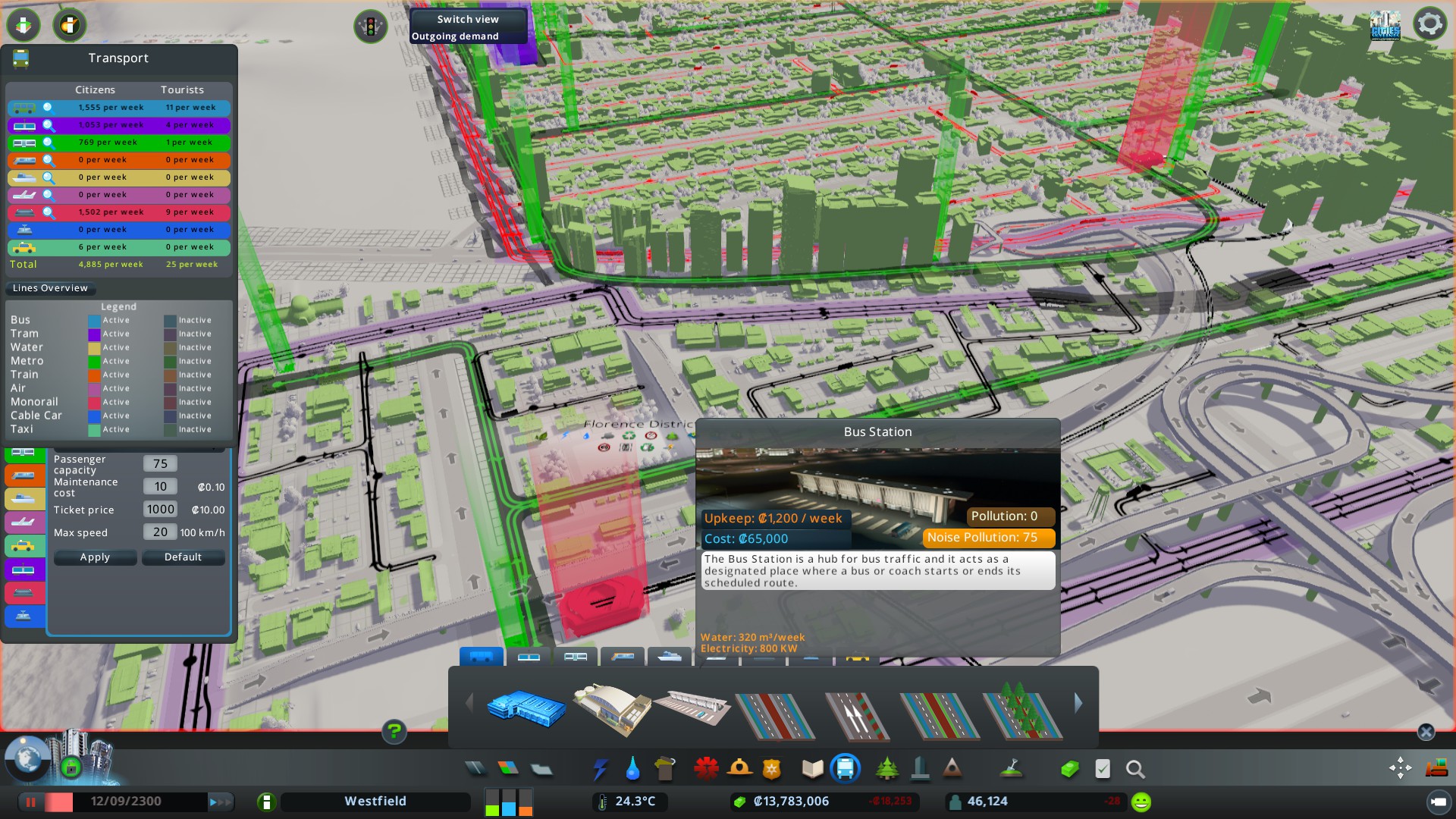Screen dimensions: 1456x819
Task: Open the Parks and trees menu
Action: [x=886, y=769]
